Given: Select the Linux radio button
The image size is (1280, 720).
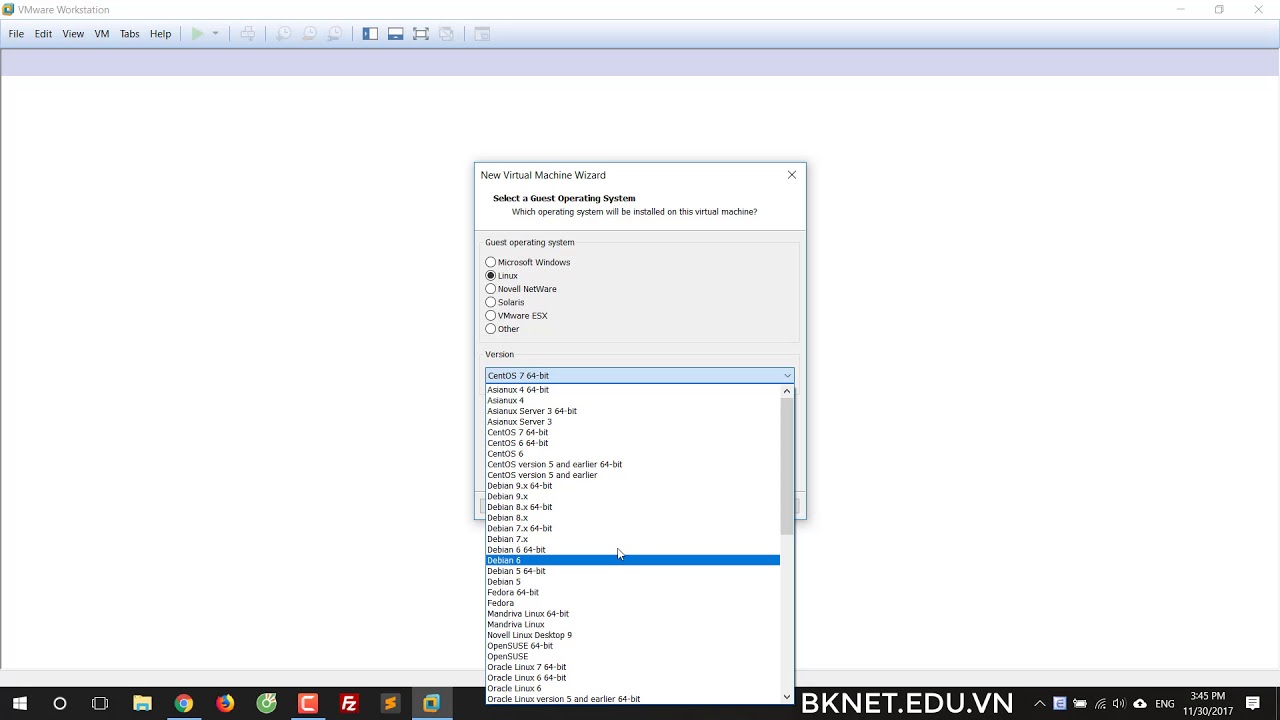Looking at the screenshot, I should click(490, 275).
